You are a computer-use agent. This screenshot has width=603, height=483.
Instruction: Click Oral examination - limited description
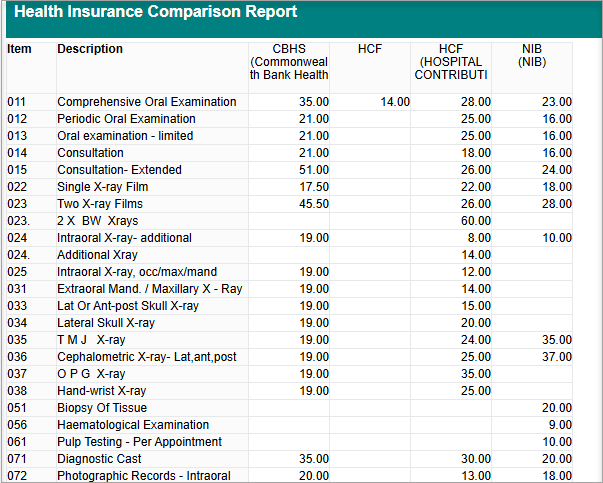(x=125, y=136)
